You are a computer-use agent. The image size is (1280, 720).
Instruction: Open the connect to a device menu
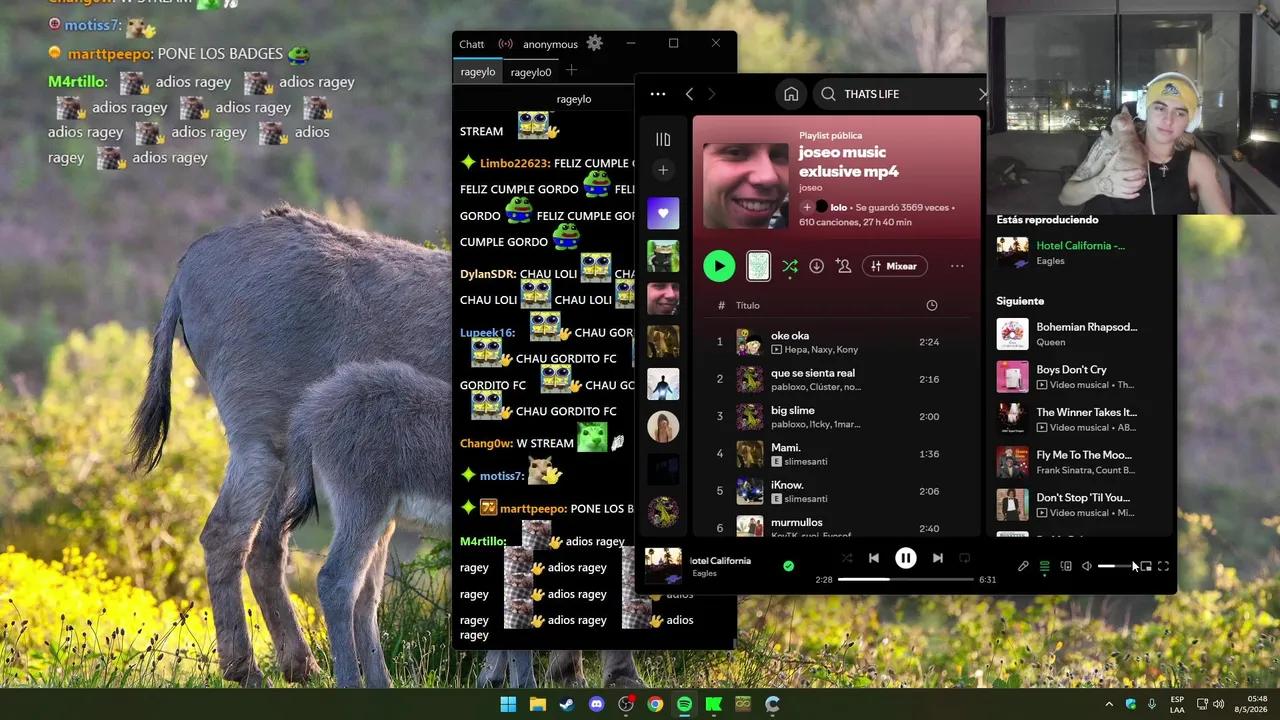(1066, 566)
